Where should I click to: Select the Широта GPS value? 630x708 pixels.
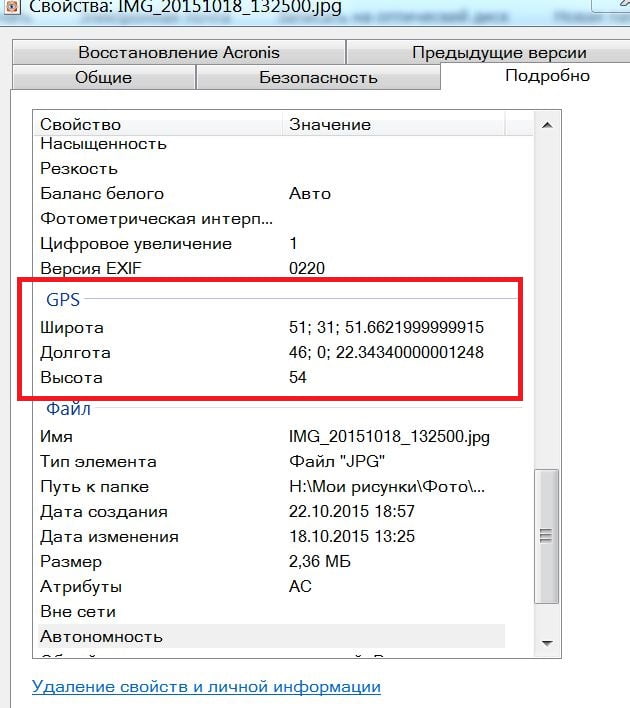(386, 328)
